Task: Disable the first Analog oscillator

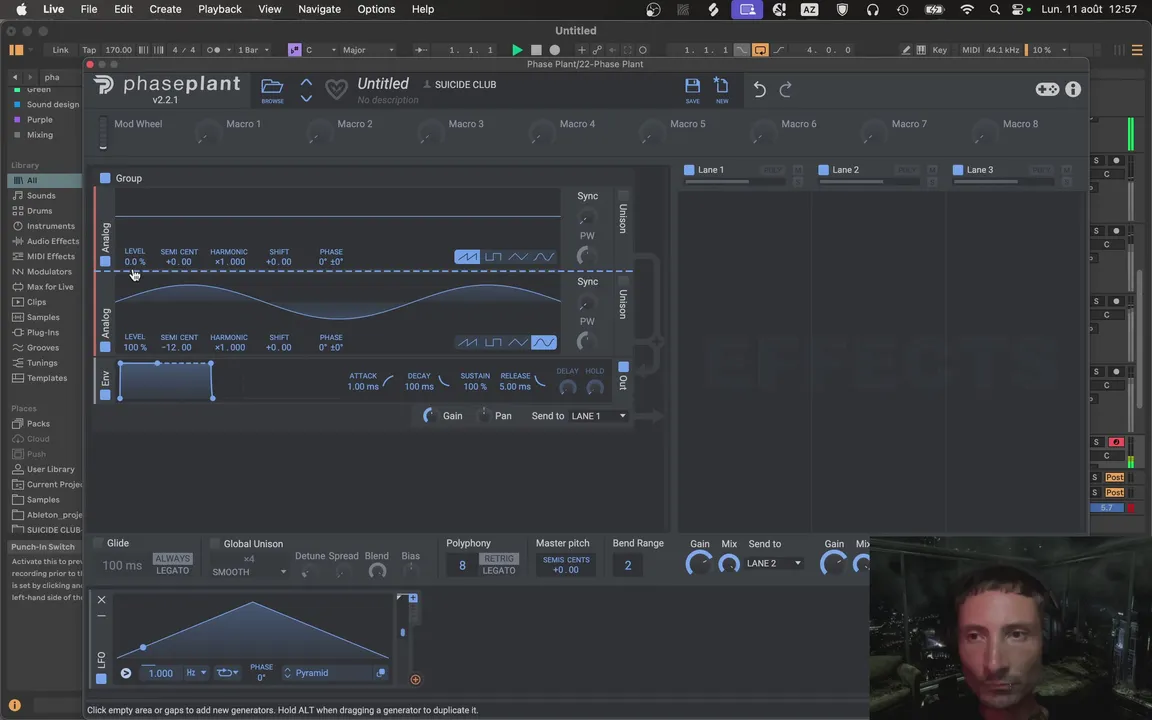Action: (105, 262)
